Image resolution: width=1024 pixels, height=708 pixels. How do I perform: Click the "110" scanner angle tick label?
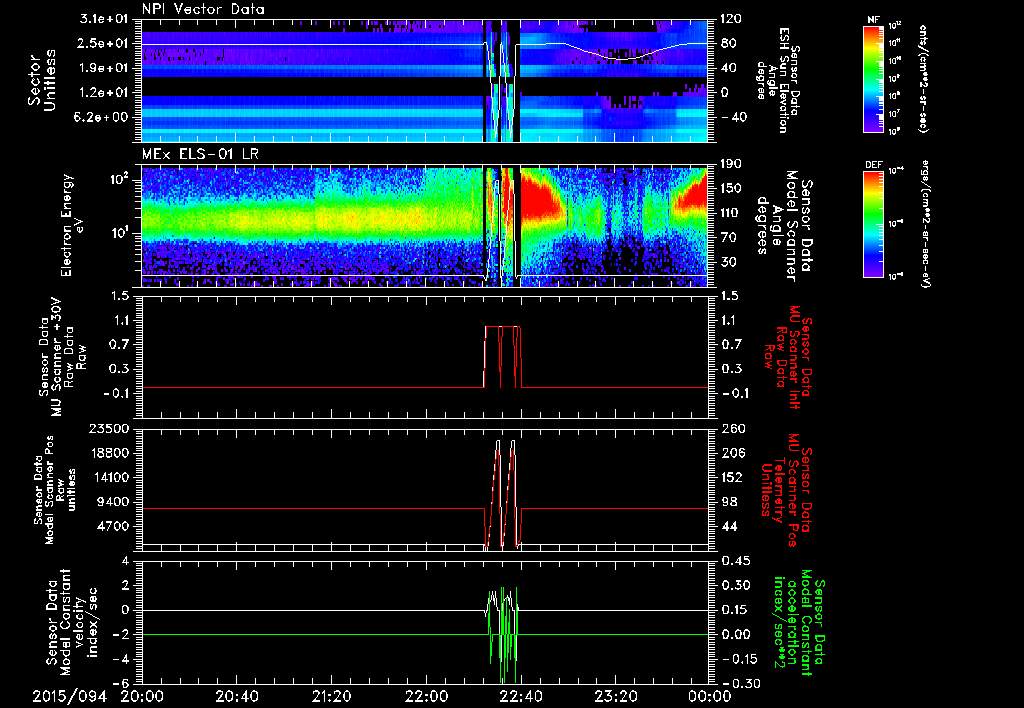[x=731, y=213]
